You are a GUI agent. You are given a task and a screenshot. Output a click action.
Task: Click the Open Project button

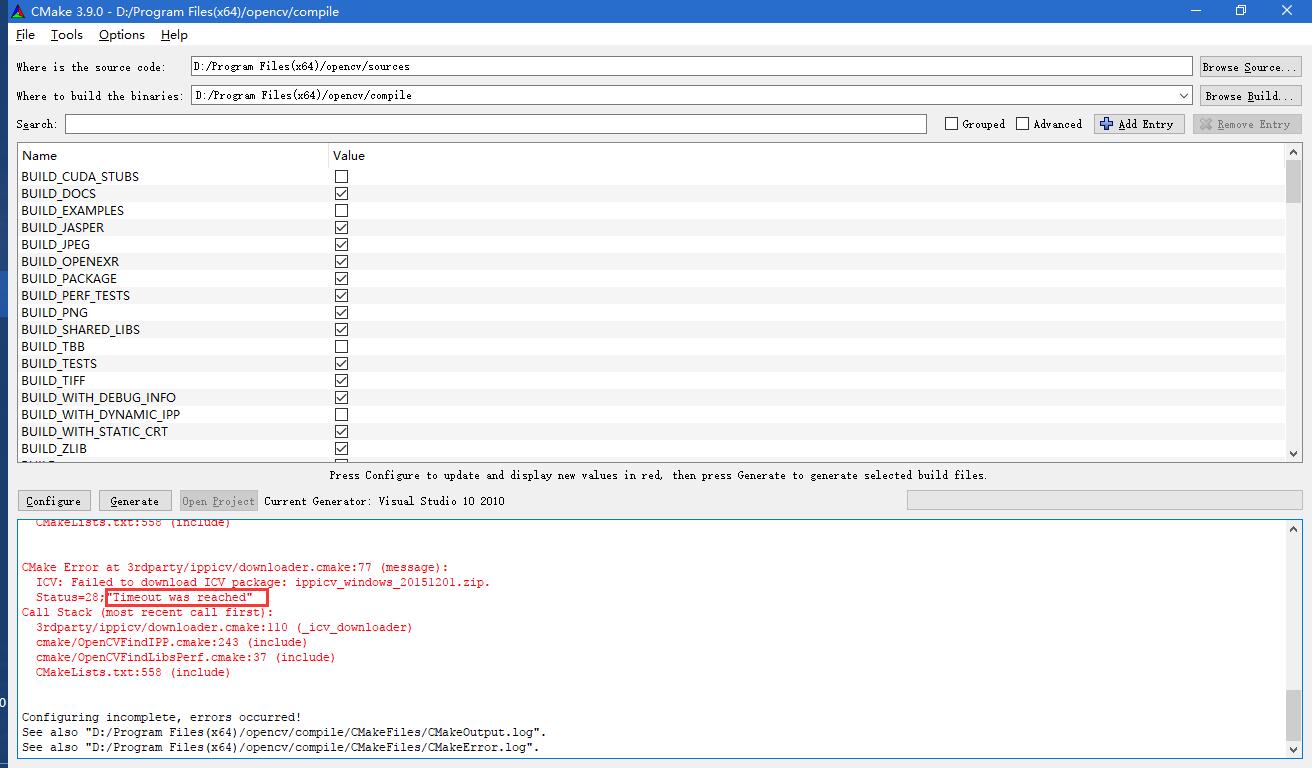(218, 501)
